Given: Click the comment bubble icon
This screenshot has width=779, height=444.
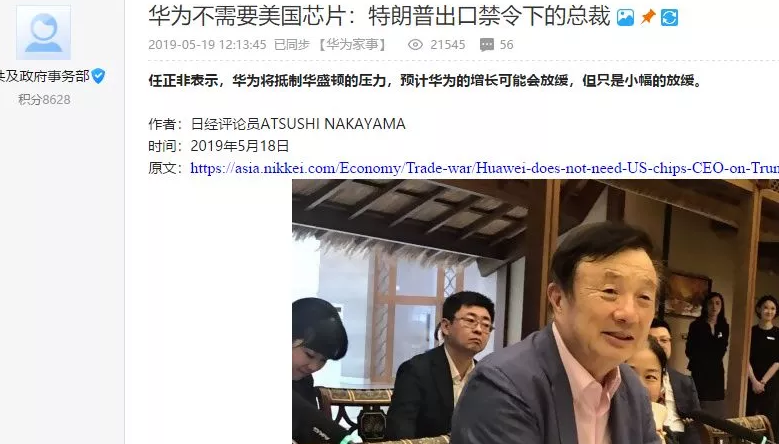Looking at the screenshot, I should [486, 45].
